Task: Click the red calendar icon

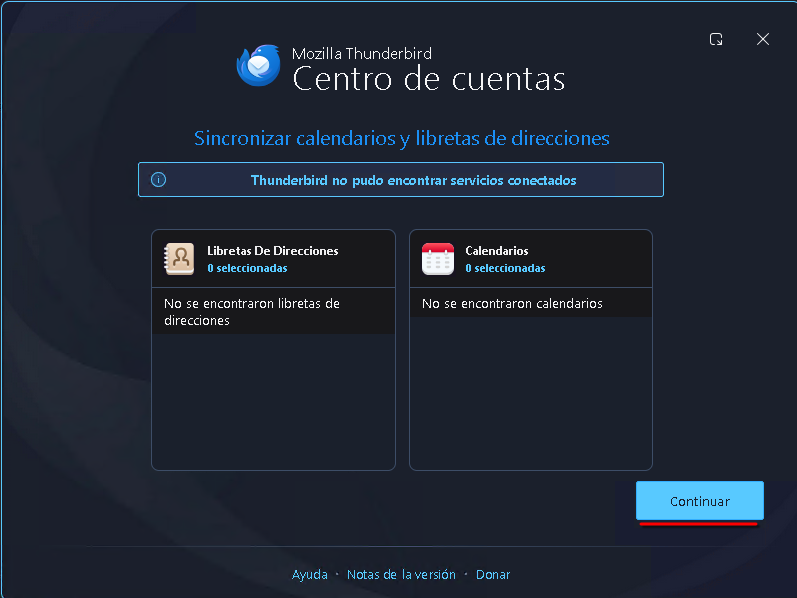Action: (x=437, y=259)
